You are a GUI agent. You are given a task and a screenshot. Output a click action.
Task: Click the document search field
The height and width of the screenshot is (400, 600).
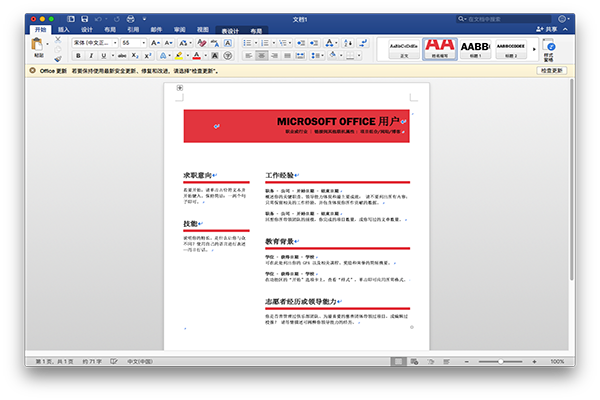click(x=504, y=19)
